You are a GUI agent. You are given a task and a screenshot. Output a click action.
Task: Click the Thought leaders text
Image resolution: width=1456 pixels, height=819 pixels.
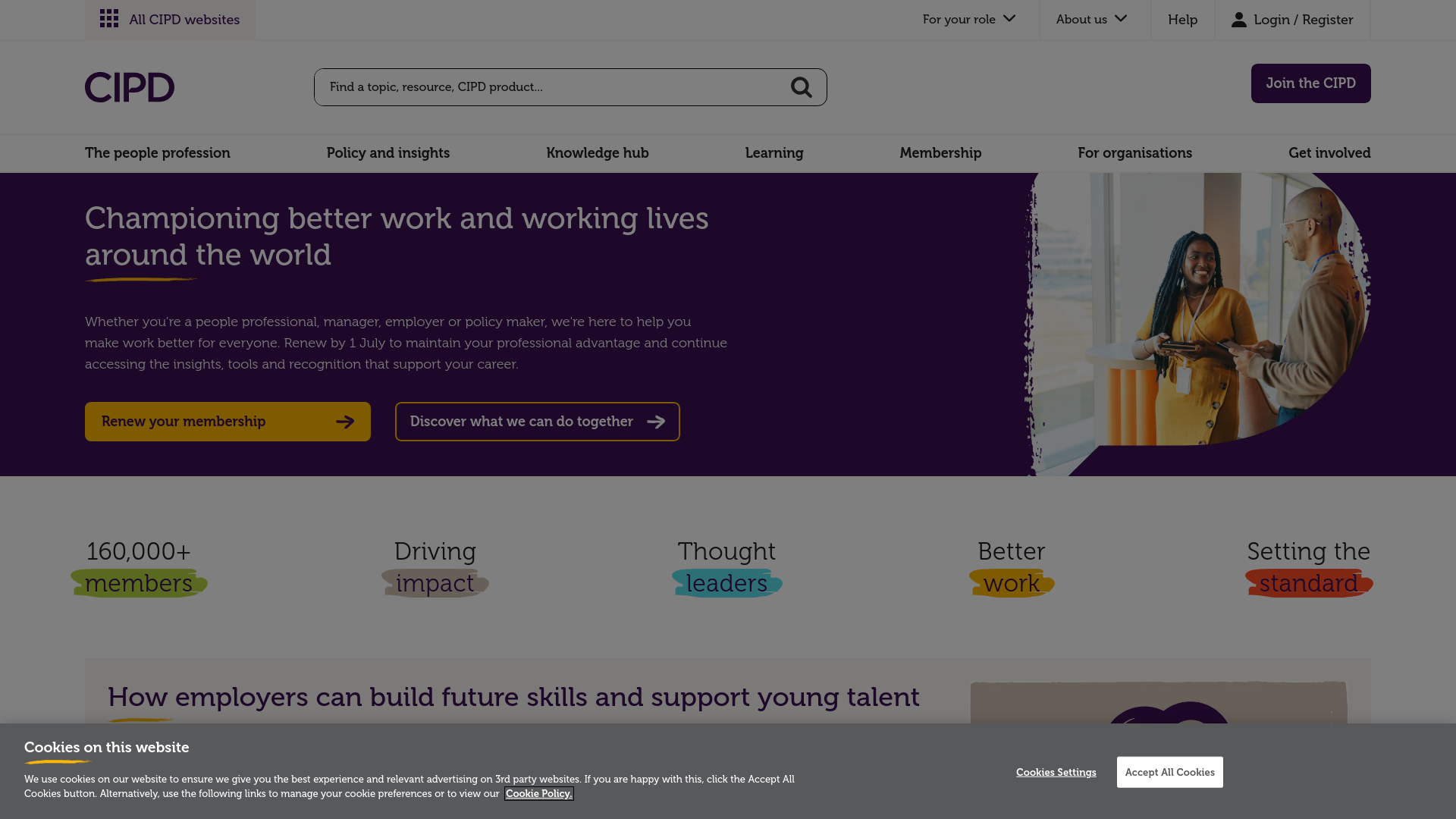pos(726,567)
